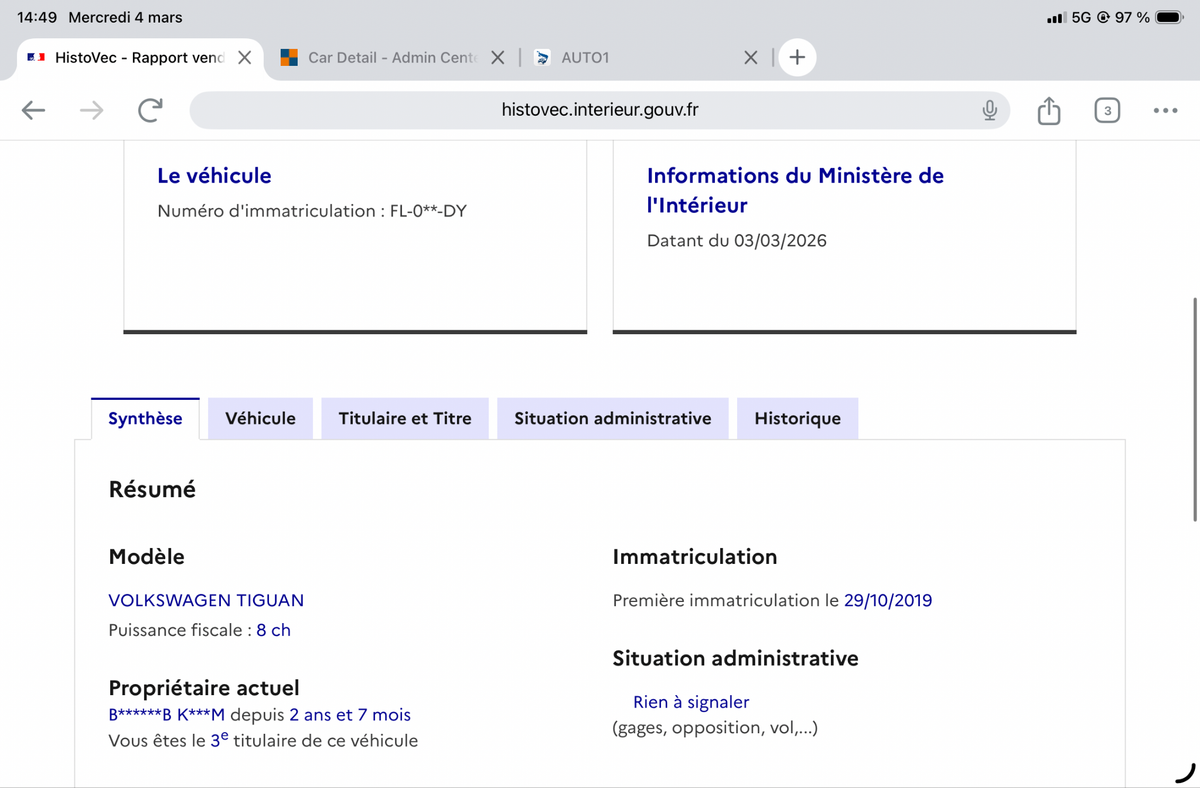Show the Situation administrative tab
This screenshot has width=1200, height=788.
click(x=612, y=418)
